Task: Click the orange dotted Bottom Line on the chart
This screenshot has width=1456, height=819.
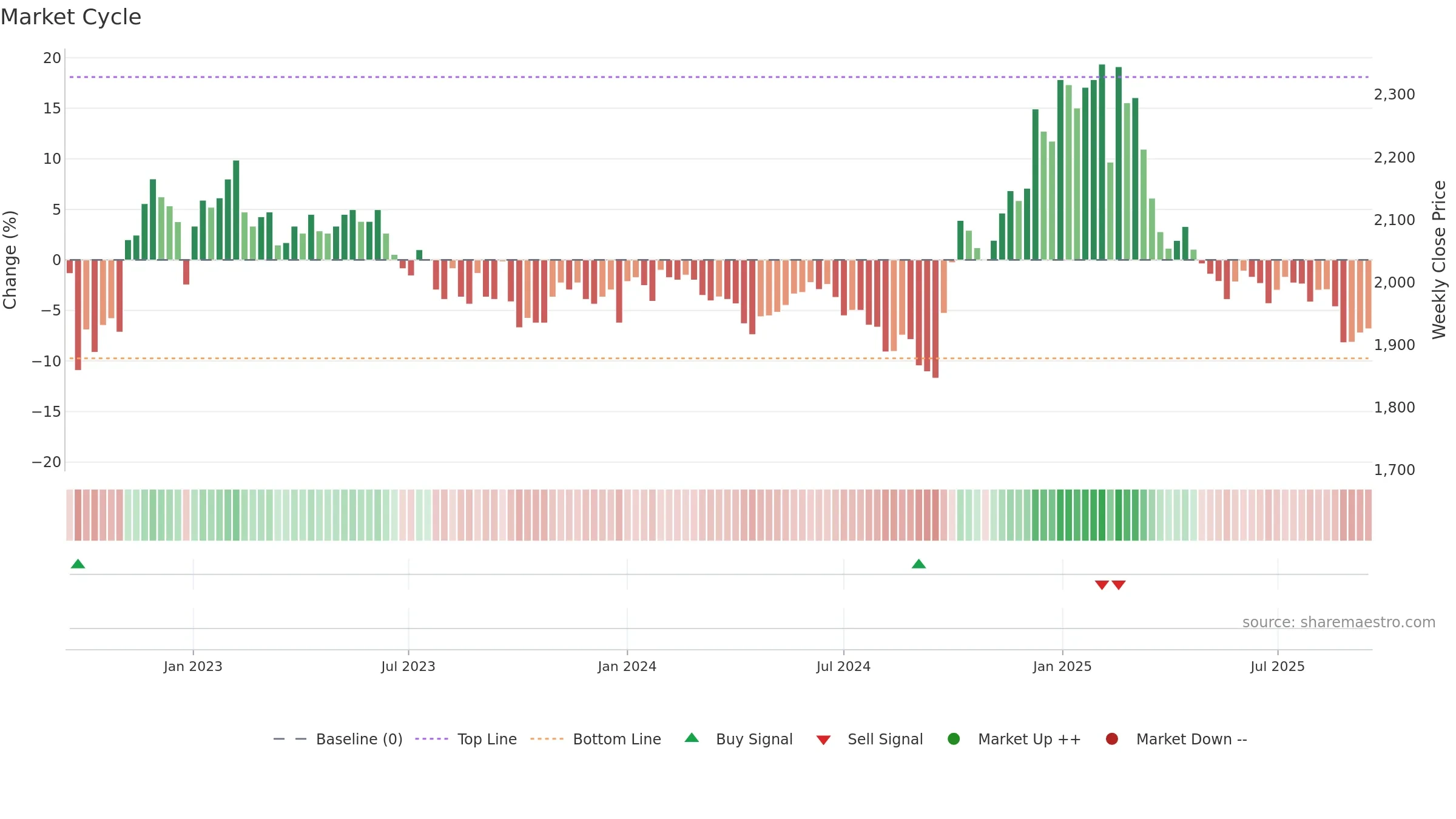Action: point(719,359)
